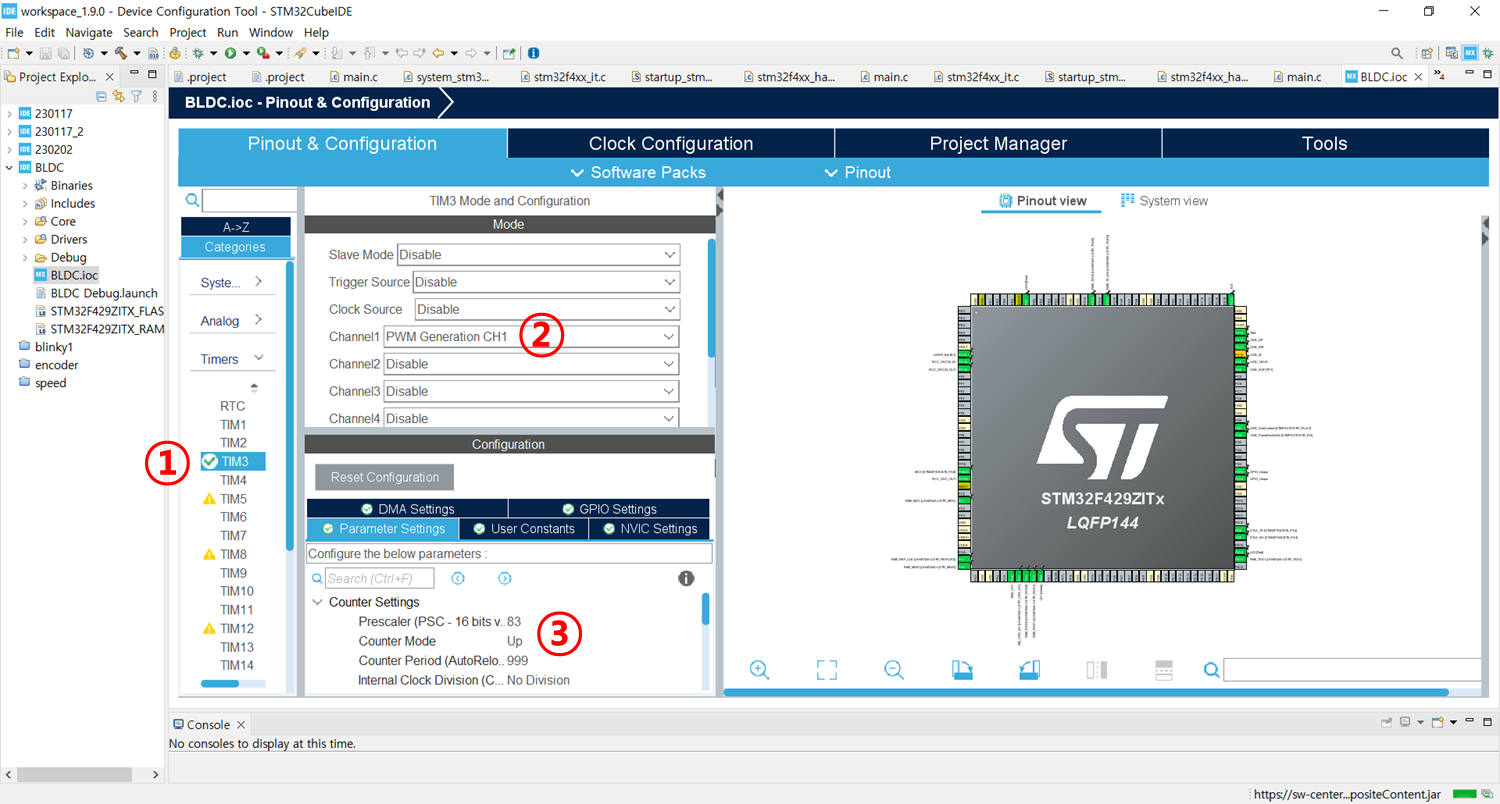Minimize the Project Explorer panel

pyautogui.click(x=134, y=74)
